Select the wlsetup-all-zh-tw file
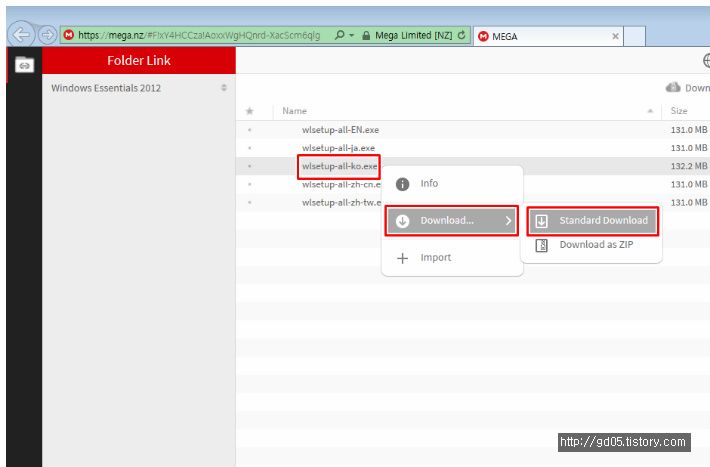The image size is (710, 467). point(341,202)
